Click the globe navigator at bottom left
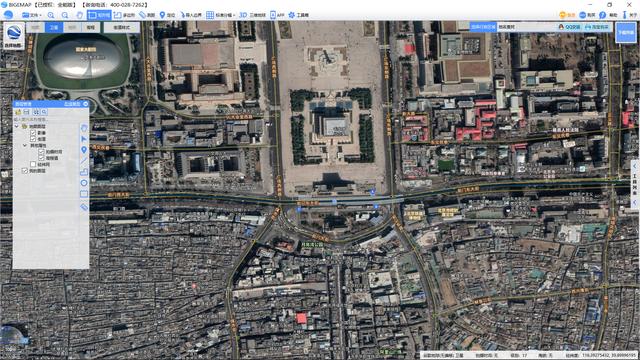 11,336
